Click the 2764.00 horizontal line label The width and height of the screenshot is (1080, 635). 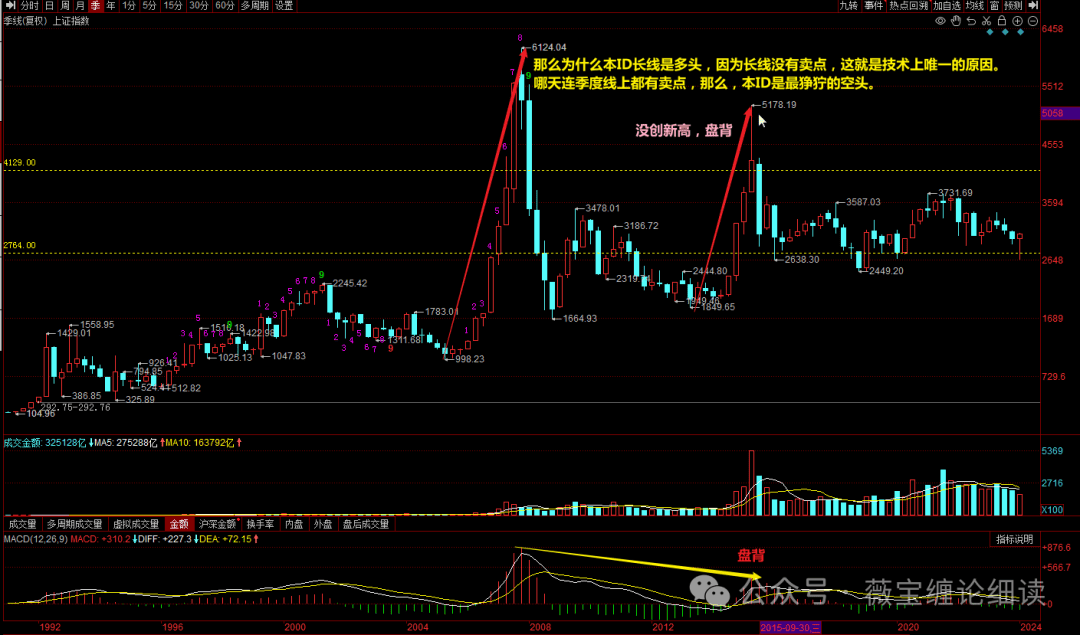[x=19, y=245]
